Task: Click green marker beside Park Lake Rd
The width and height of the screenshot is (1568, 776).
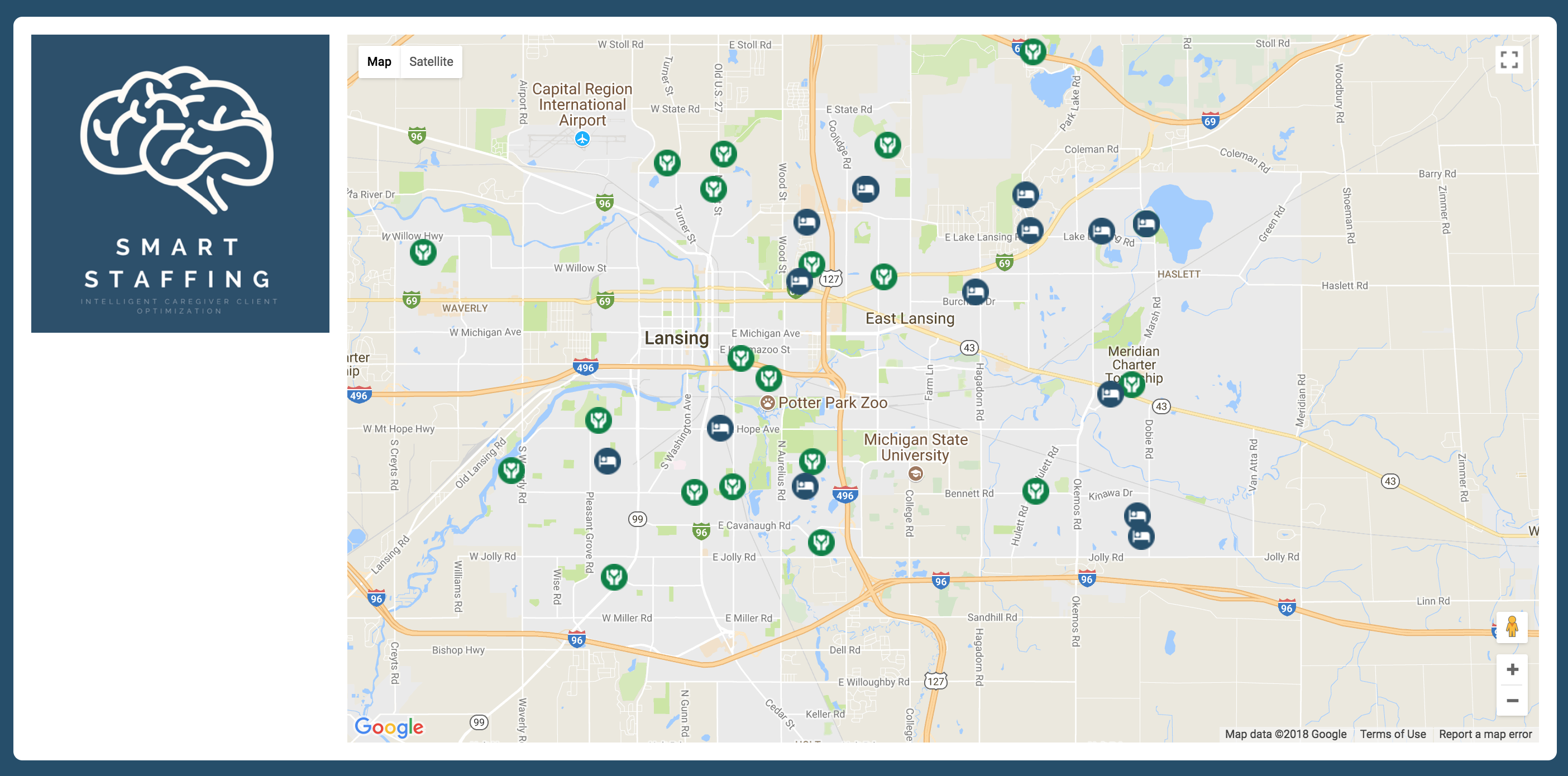Action: click(x=1033, y=52)
